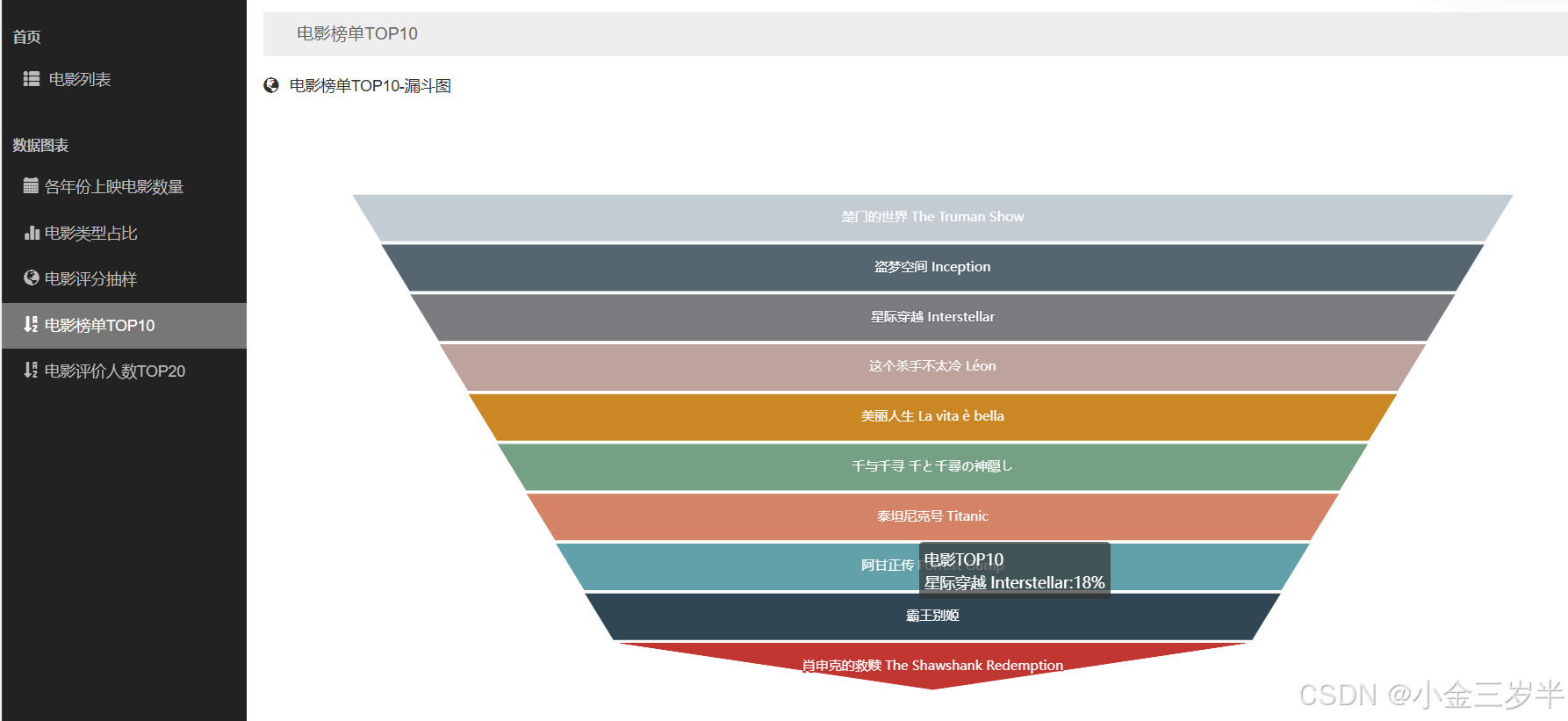Click the 首页 sidebar heading
The image size is (1568, 721).
point(26,37)
